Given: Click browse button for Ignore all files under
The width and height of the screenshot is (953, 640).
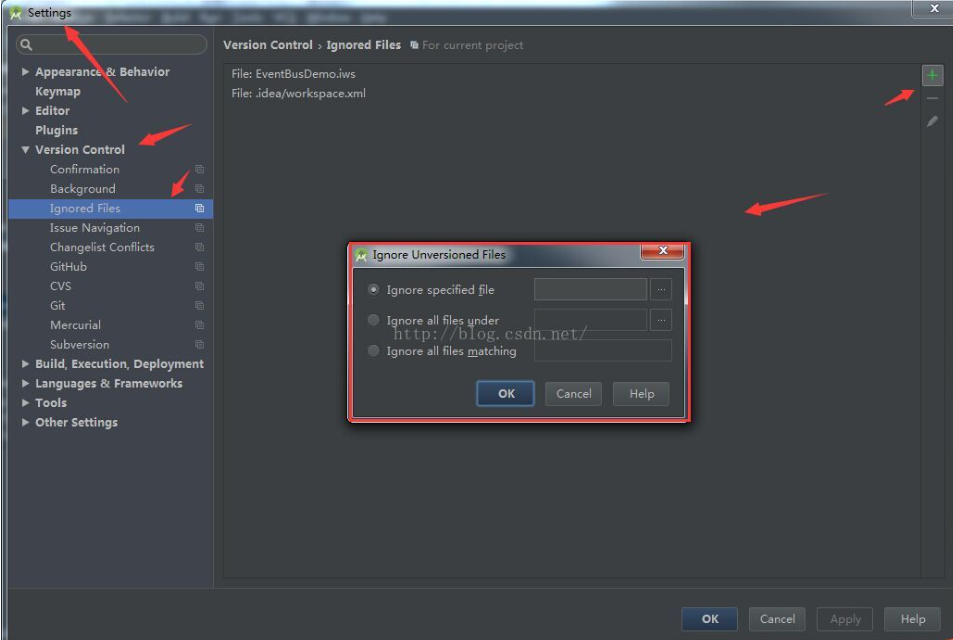Looking at the screenshot, I should click(661, 320).
